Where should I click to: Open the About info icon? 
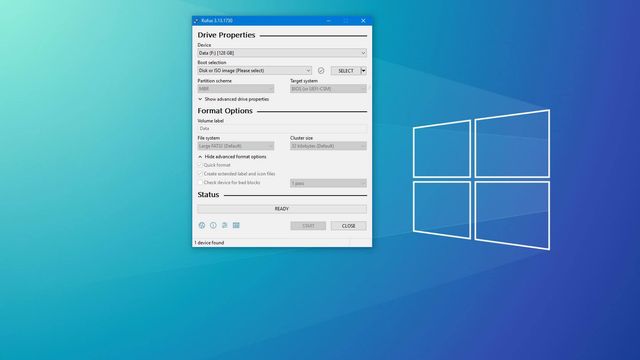pos(213,225)
